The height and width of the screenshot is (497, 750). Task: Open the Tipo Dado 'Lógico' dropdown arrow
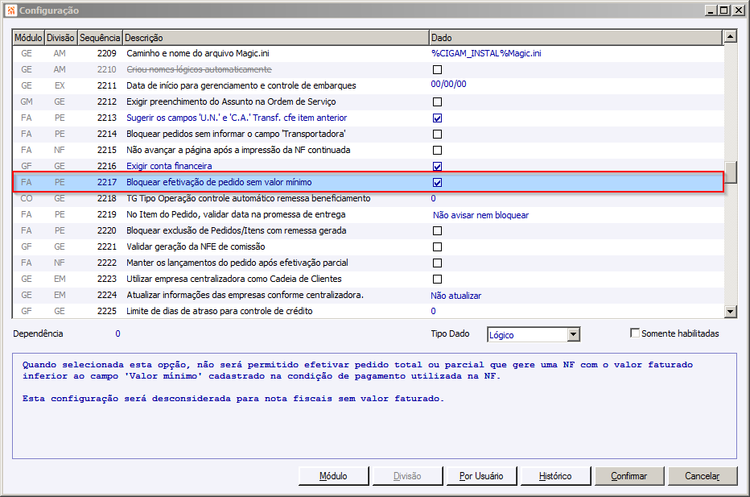click(x=574, y=334)
